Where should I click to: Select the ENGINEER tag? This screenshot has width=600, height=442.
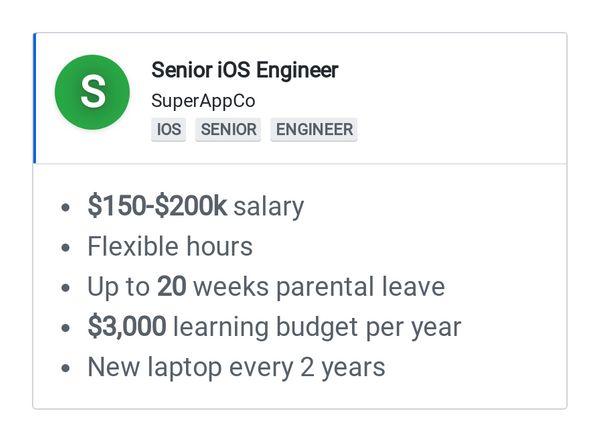[314, 129]
